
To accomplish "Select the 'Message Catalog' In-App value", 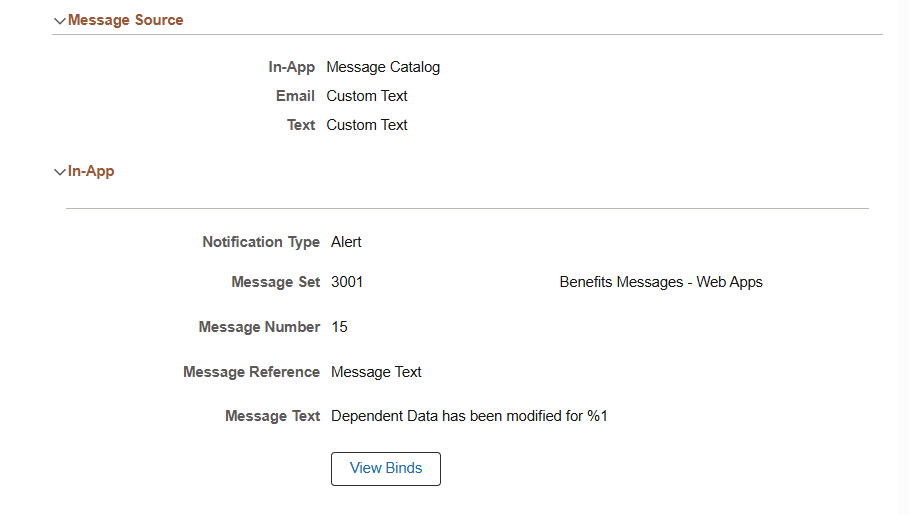I will pyautogui.click(x=383, y=67).
